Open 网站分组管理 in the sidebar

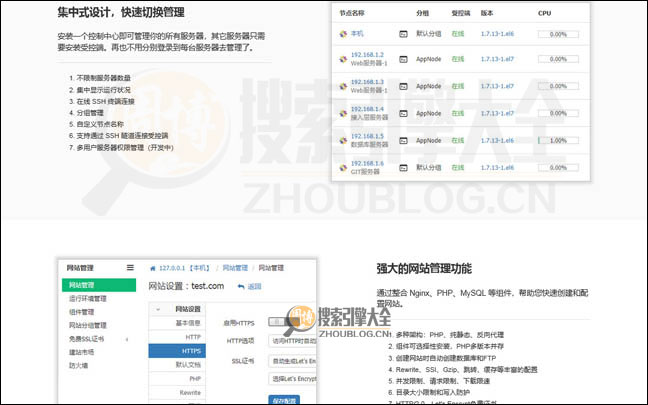pos(88,325)
